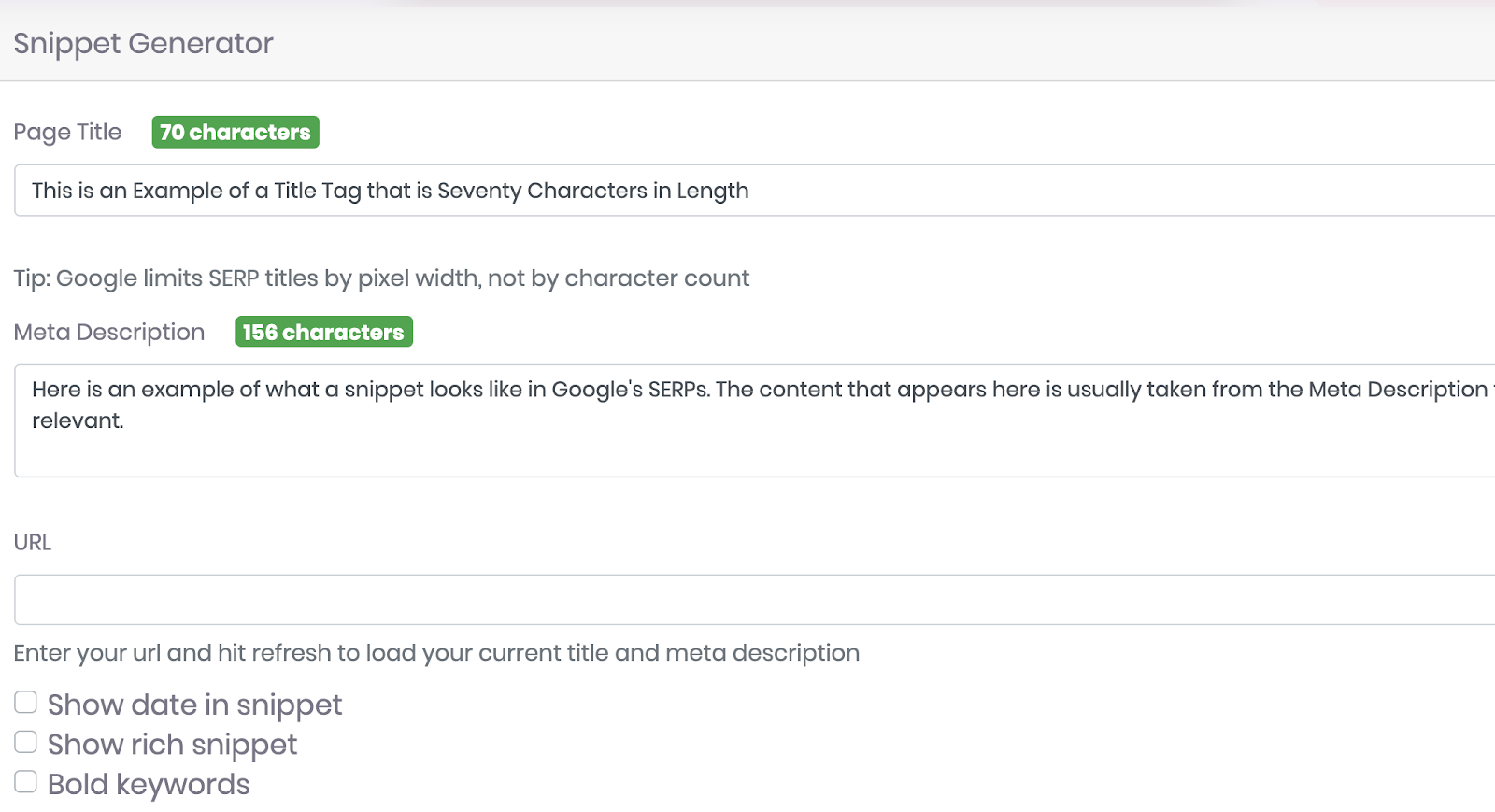Viewport: 1495px width, 812px height.
Task: Click the "Bold keywords" label text
Action: (149, 784)
